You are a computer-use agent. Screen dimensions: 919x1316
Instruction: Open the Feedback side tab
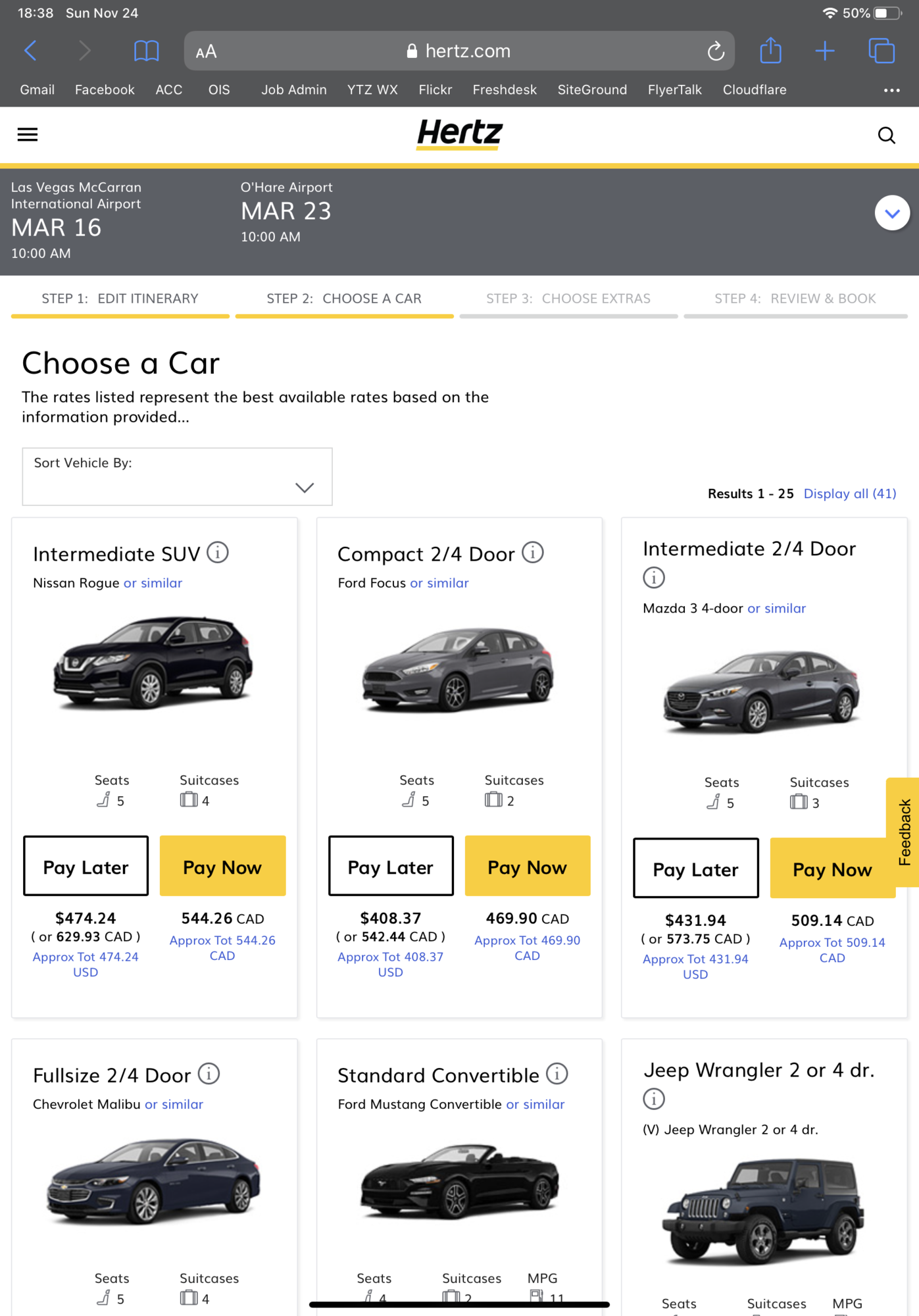point(903,832)
